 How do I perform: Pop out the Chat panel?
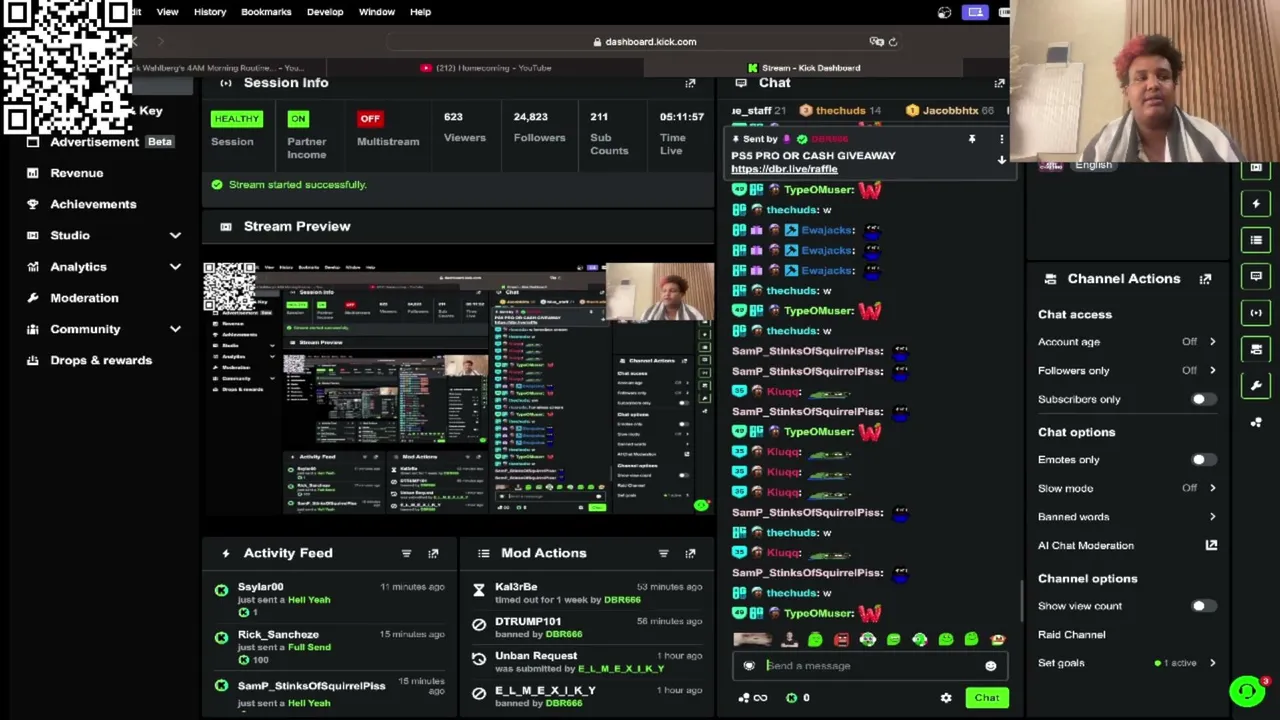click(999, 83)
